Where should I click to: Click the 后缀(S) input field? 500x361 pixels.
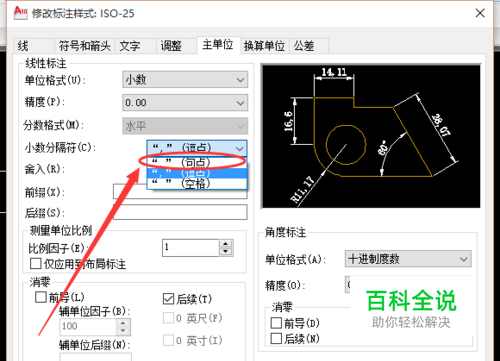coord(180,212)
